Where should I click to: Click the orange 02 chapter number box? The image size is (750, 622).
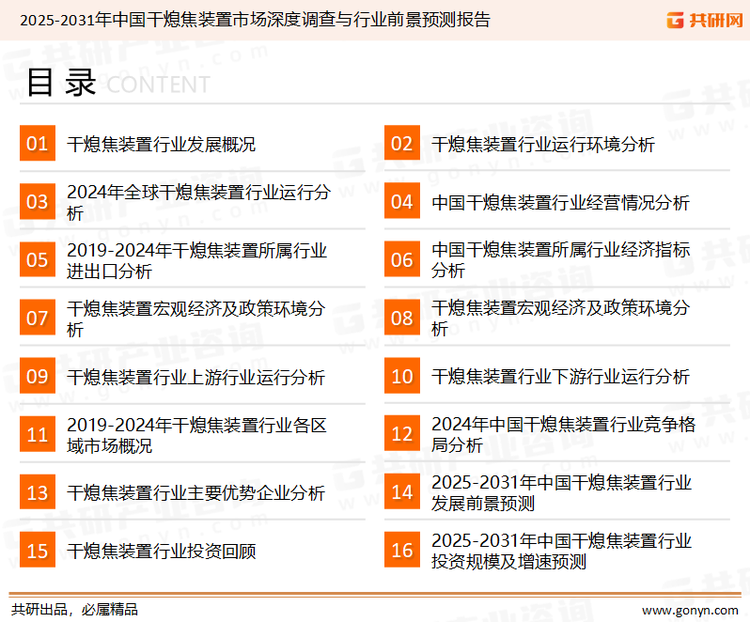pyautogui.click(x=402, y=144)
